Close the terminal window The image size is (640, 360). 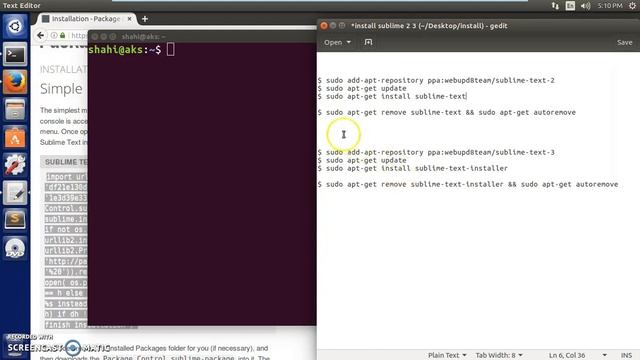[95, 36]
